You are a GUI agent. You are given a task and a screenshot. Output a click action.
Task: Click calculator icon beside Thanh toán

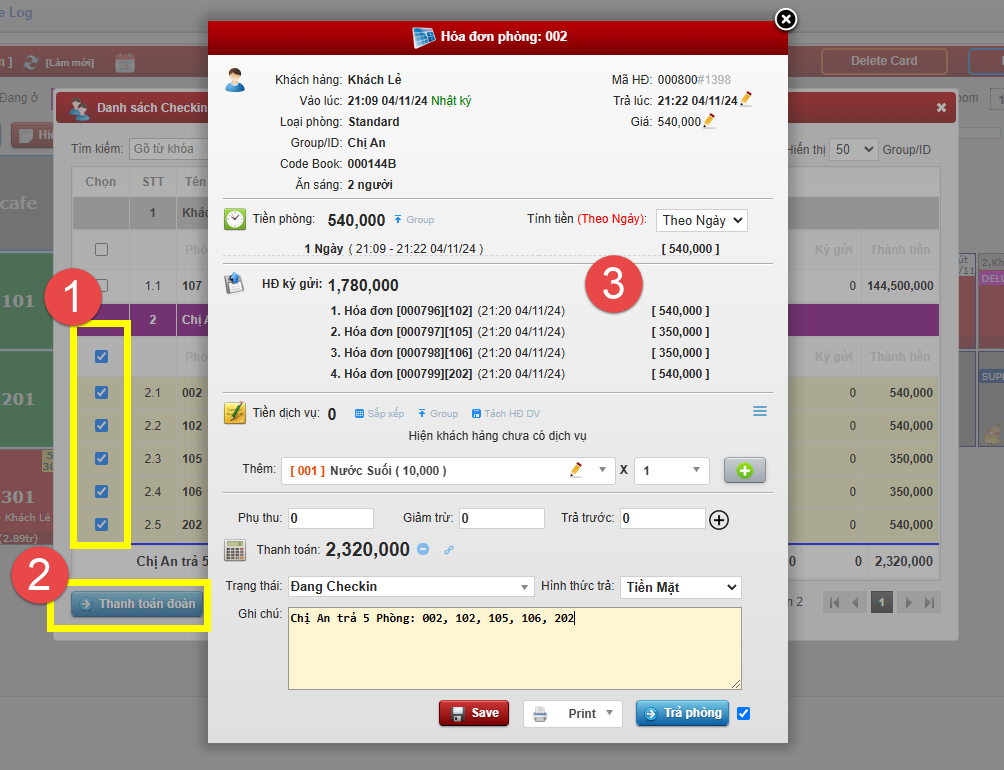point(235,550)
